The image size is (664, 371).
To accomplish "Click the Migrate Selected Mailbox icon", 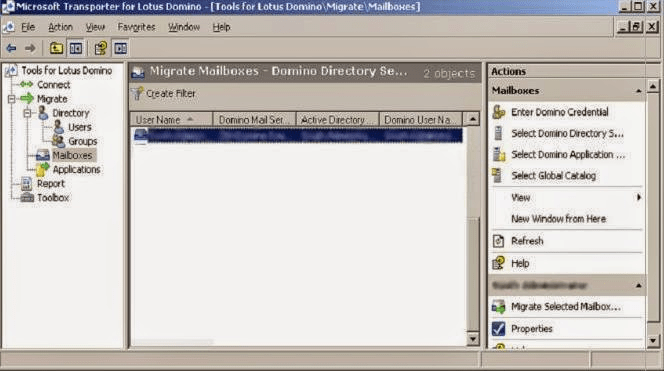I will tap(498, 307).
